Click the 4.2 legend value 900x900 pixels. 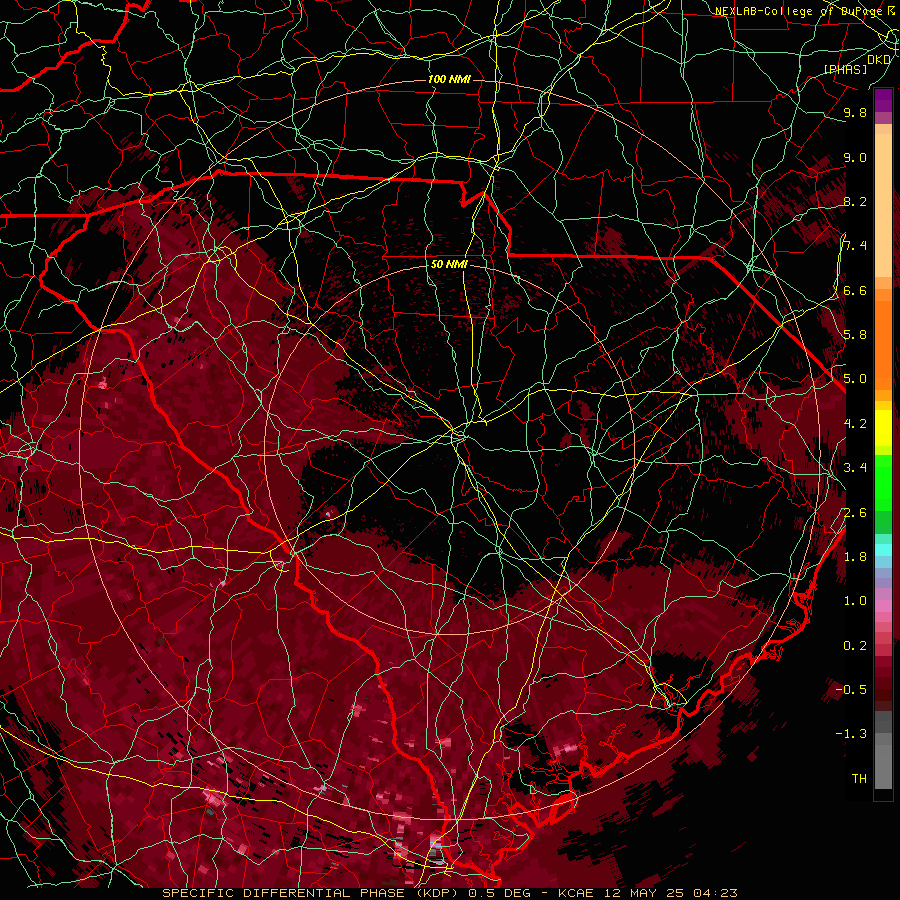[x=855, y=424]
